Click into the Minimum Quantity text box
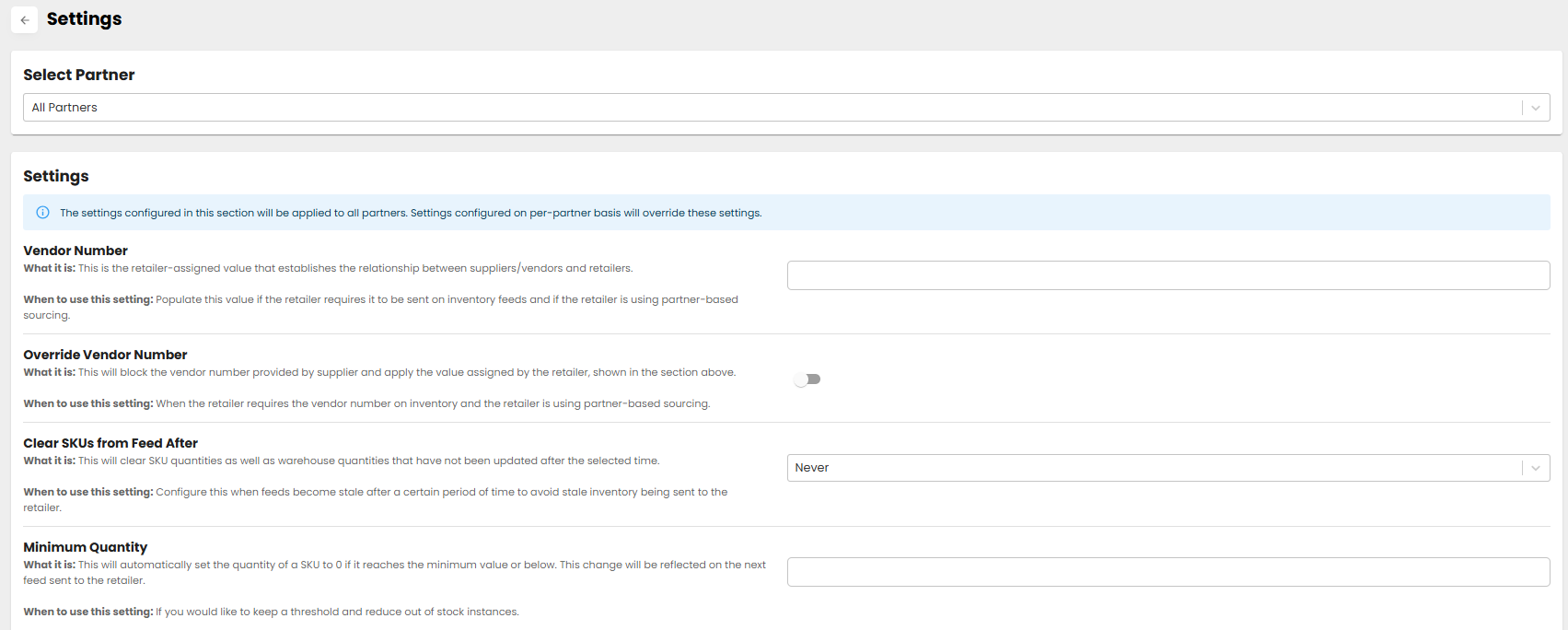 (x=1167, y=572)
